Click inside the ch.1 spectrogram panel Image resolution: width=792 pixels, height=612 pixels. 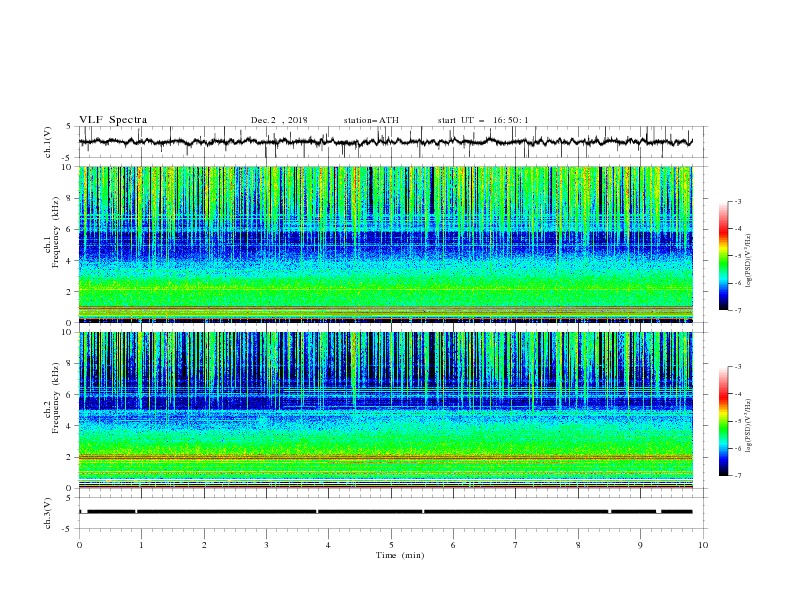[386, 244]
